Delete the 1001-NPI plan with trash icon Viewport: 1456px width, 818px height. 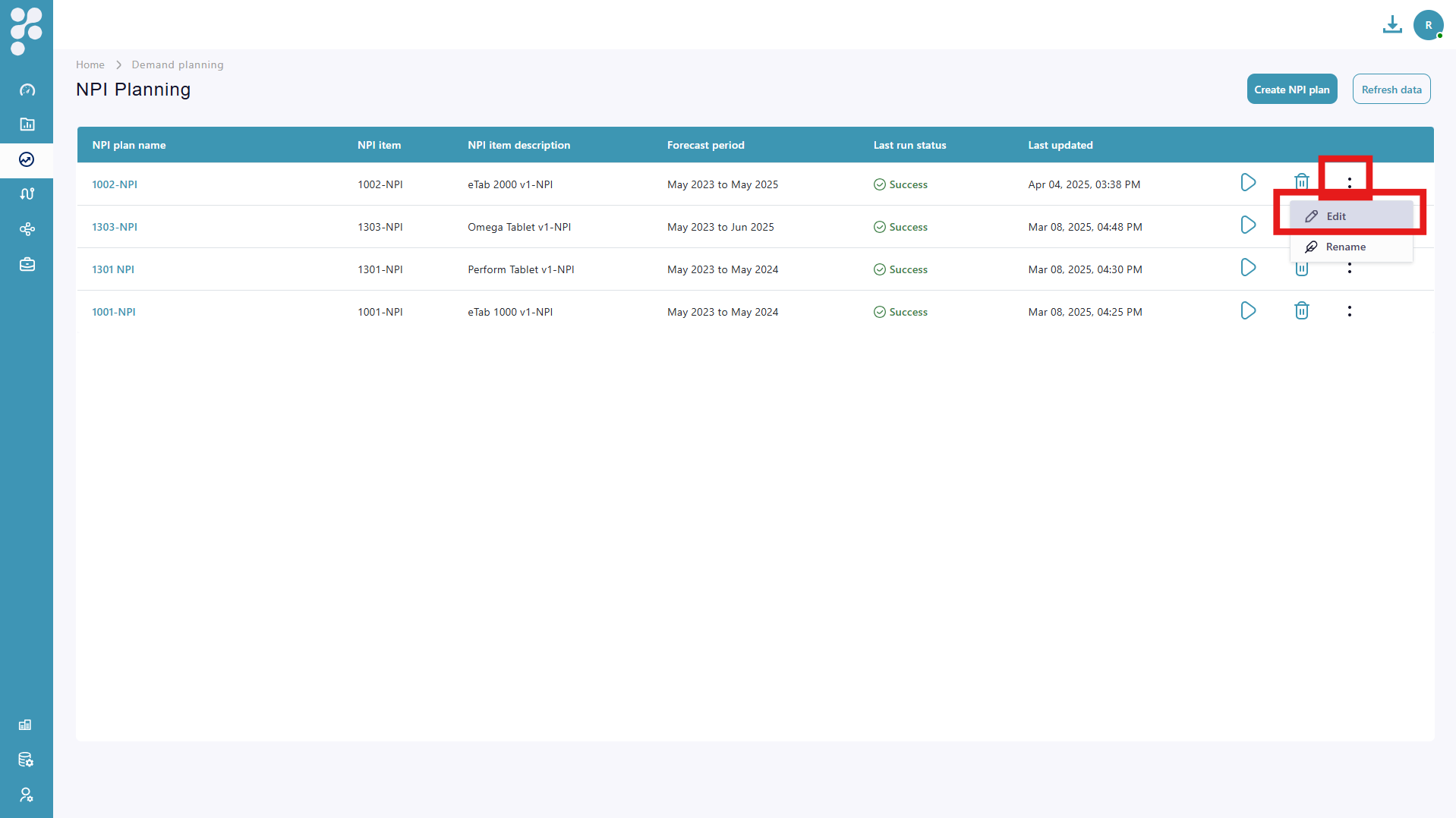coord(1302,310)
